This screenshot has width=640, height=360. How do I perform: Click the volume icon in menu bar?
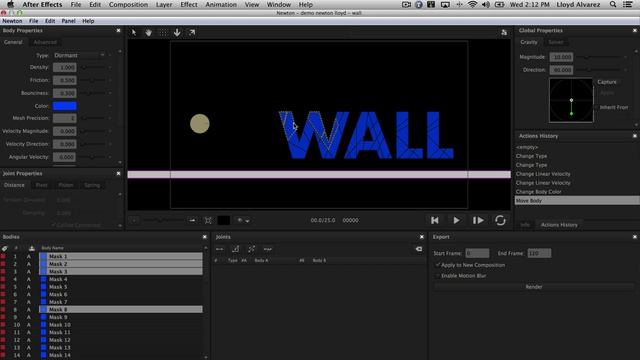tap(486, 4)
